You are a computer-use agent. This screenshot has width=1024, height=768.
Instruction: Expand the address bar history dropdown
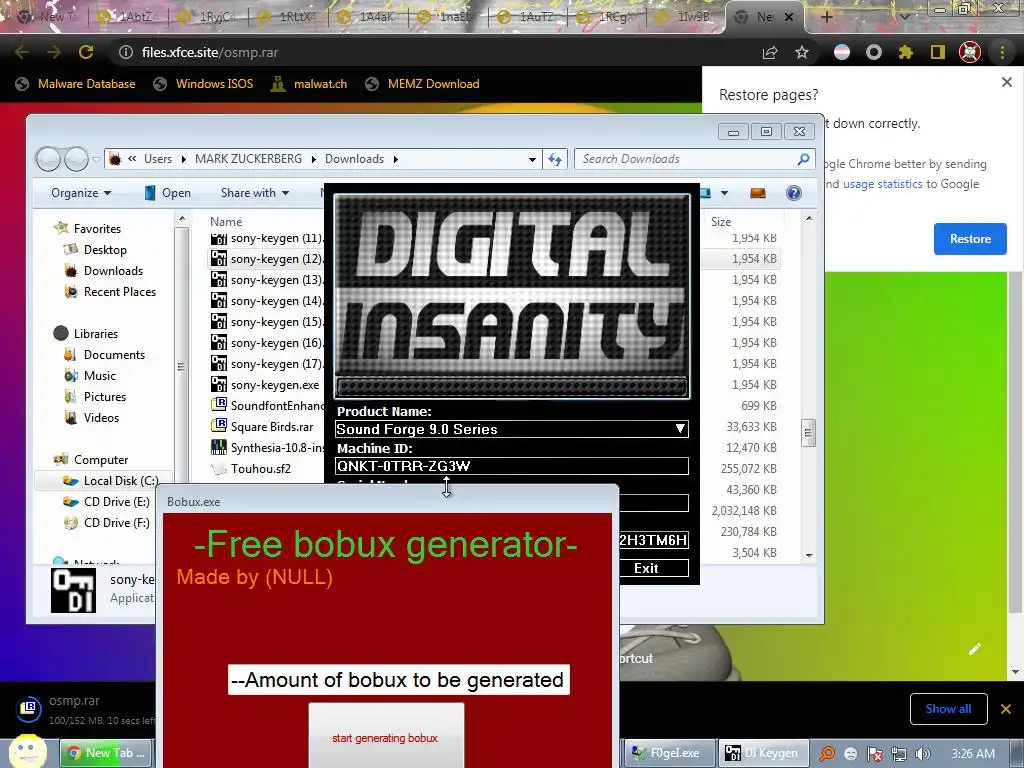532,159
